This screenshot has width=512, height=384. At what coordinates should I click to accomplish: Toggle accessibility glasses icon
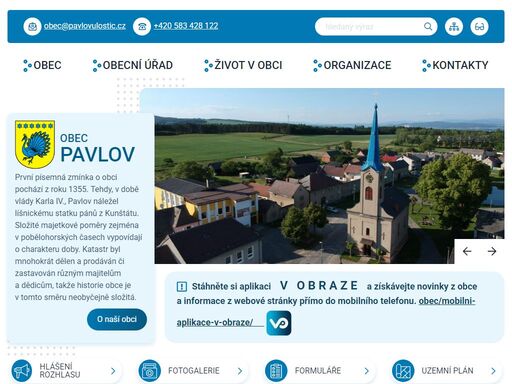point(479,26)
